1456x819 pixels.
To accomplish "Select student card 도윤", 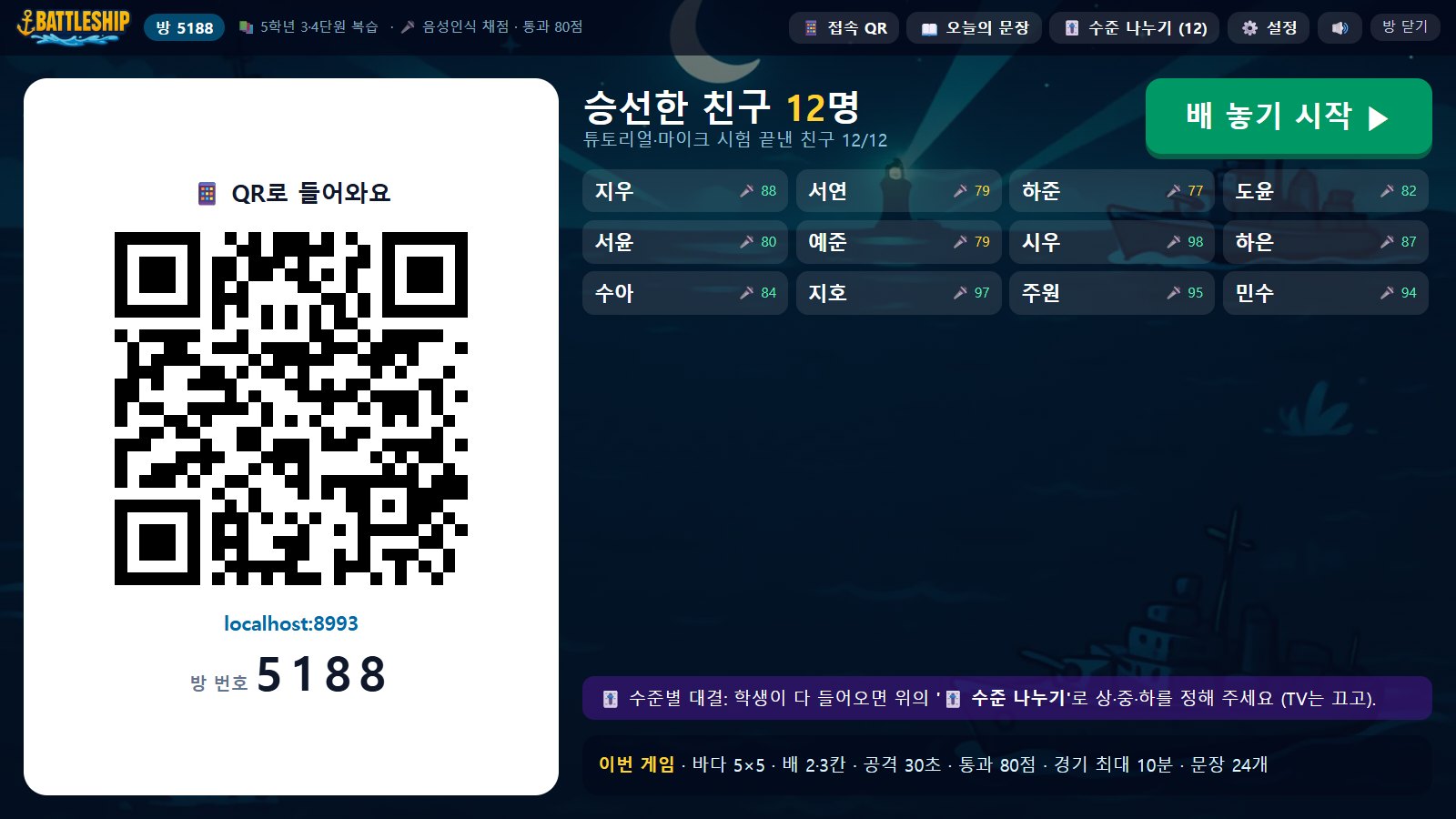I will pos(1326,191).
